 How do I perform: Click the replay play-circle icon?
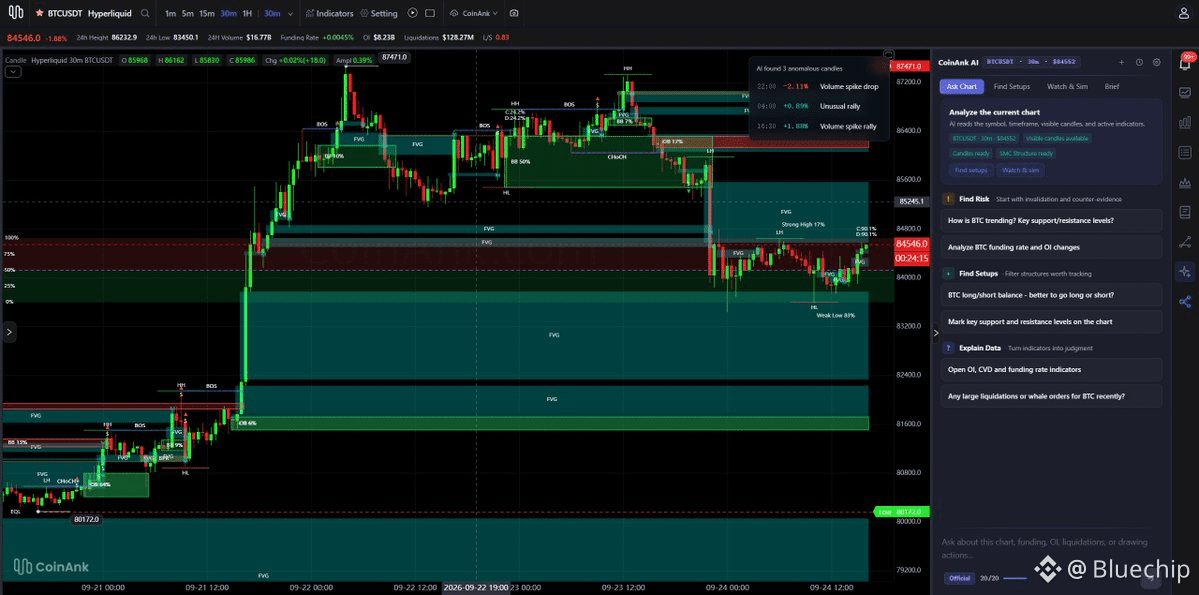(x=413, y=13)
